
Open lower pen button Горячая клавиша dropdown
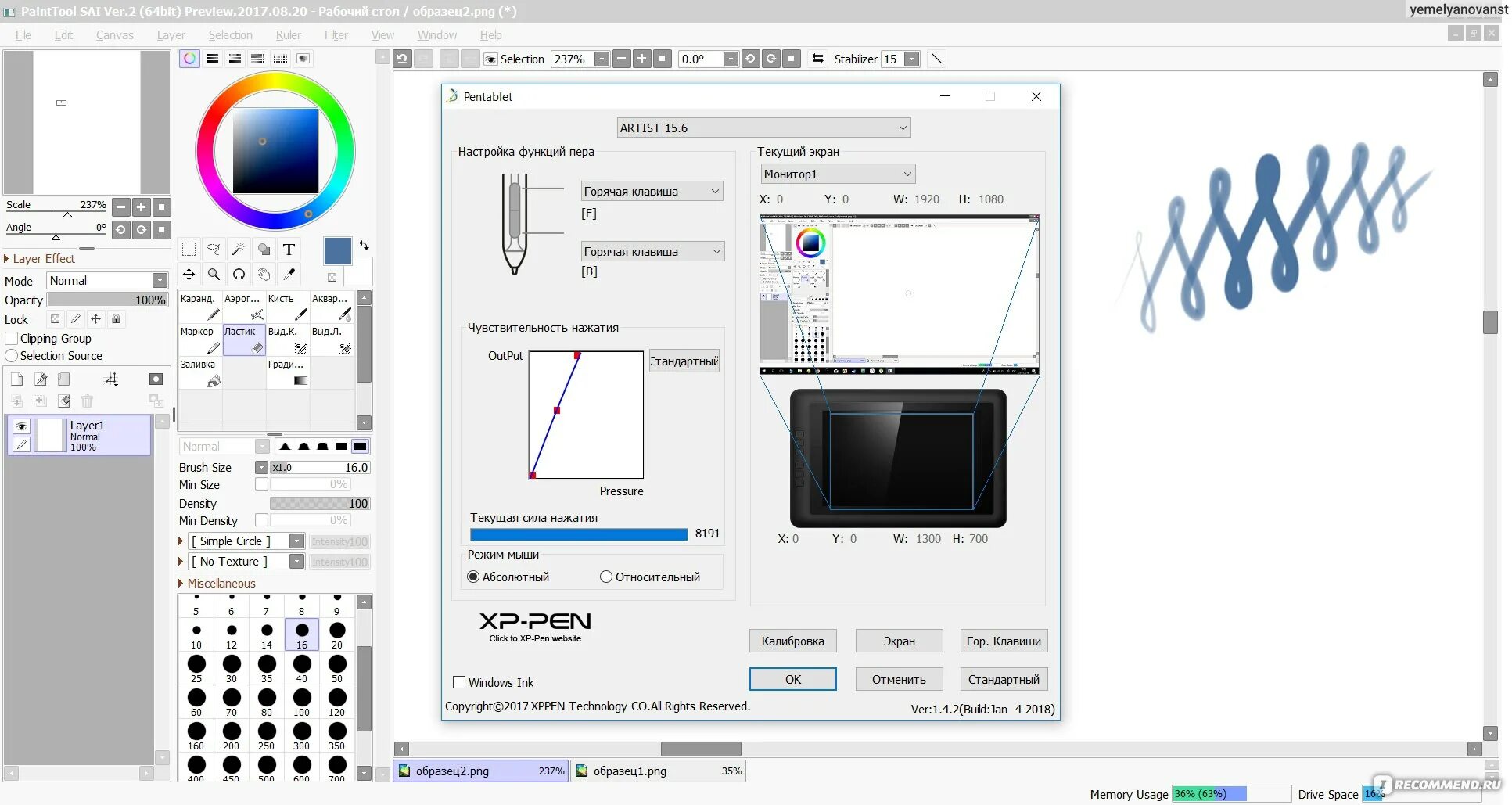(x=652, y=251)
